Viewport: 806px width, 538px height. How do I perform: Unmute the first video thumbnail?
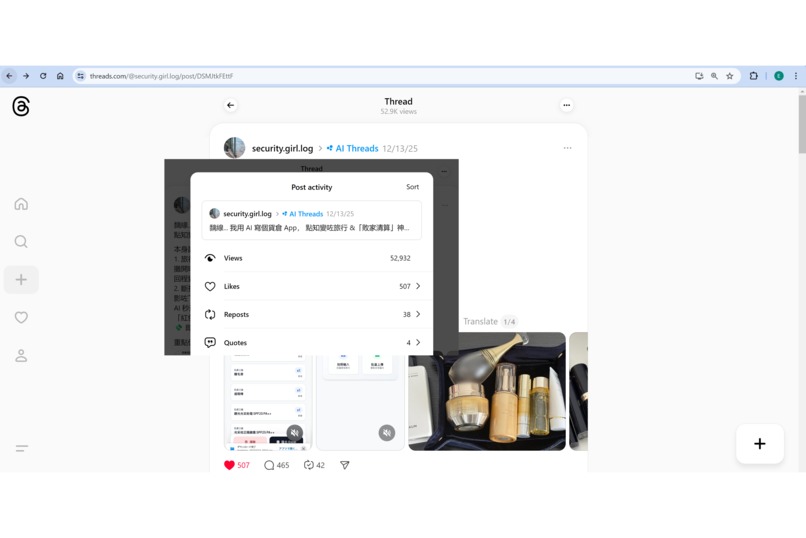[x=295, y=433]
